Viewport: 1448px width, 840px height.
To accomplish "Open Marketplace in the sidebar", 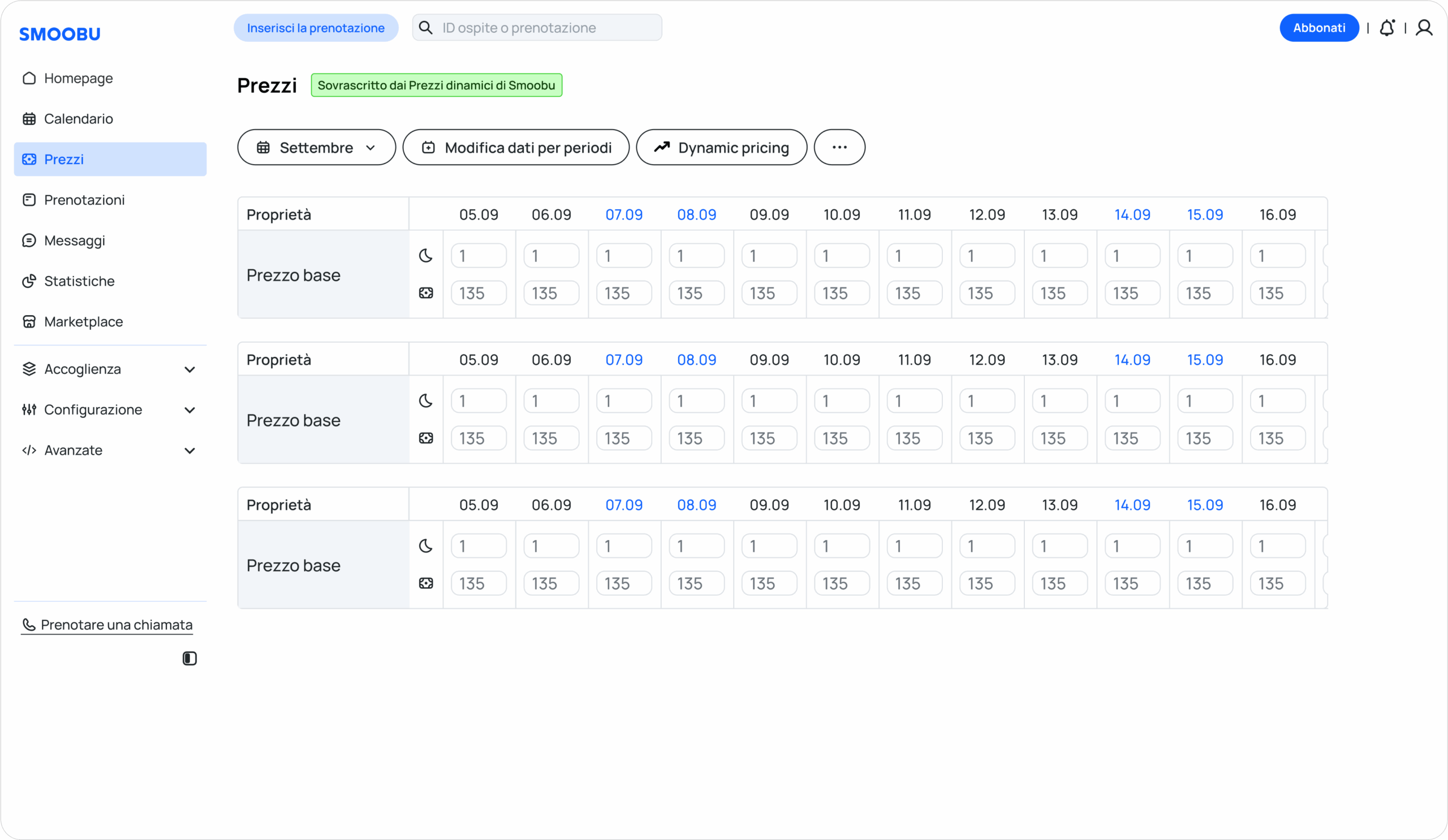I will [83, 322].
